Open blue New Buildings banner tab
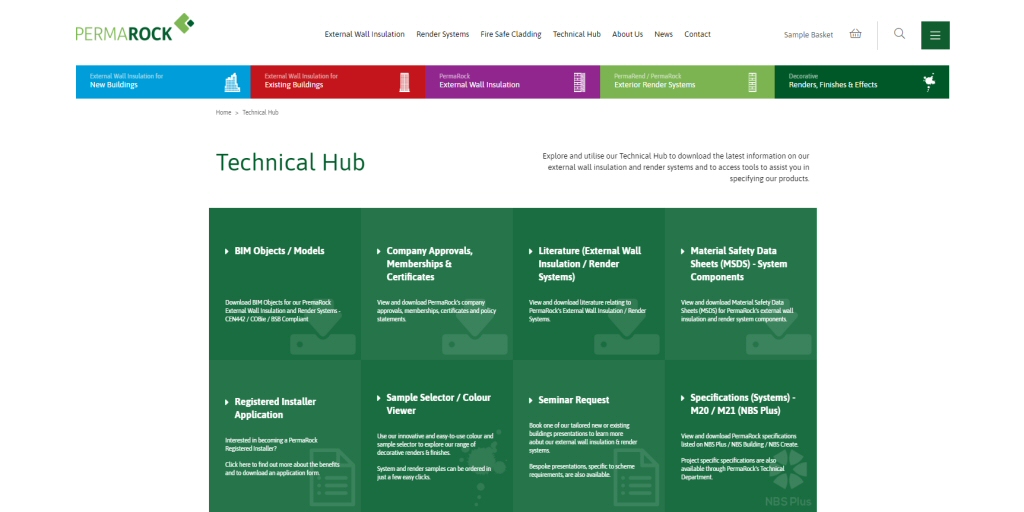The height and width of the screenshot is (512, 1024). click(163, 82)
